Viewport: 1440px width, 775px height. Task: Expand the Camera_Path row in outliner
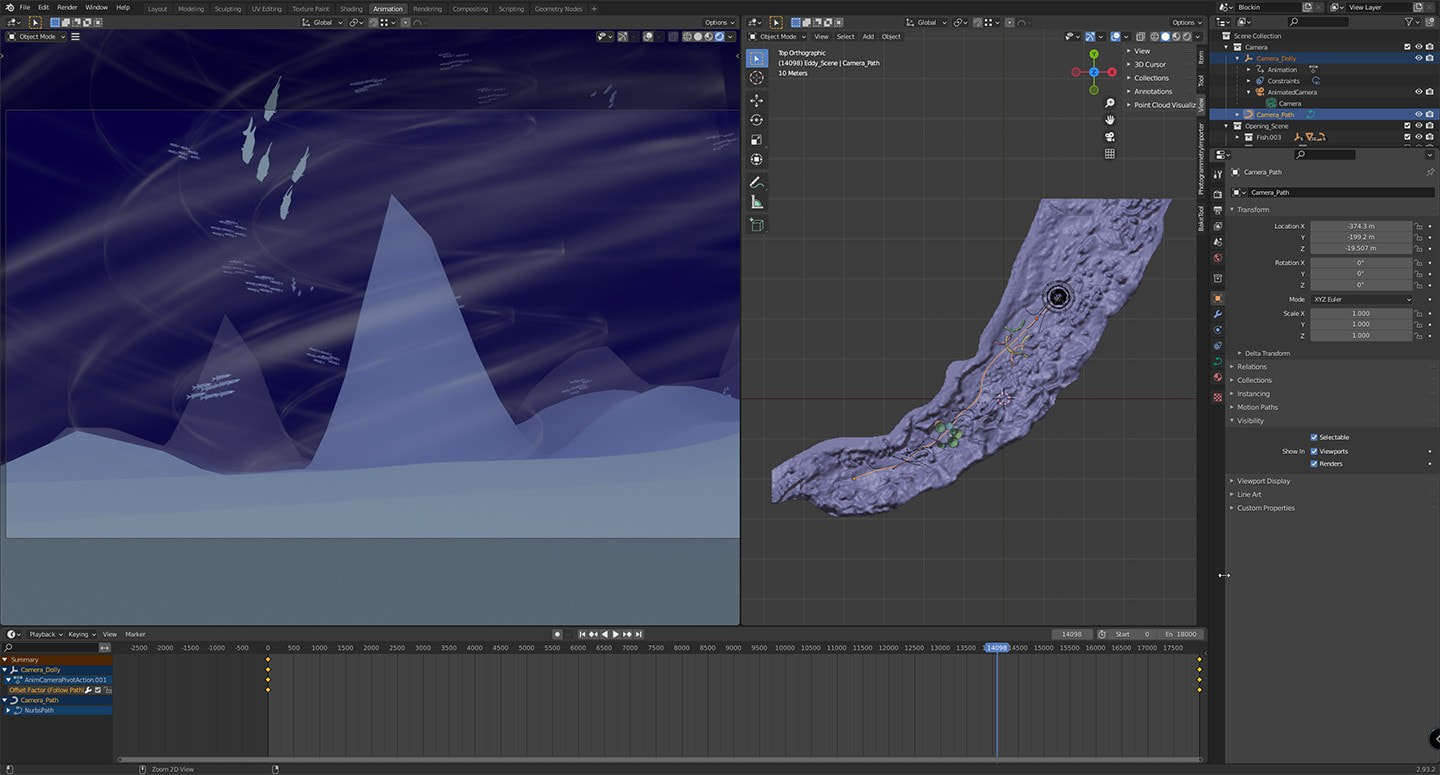coord(1238,114)
